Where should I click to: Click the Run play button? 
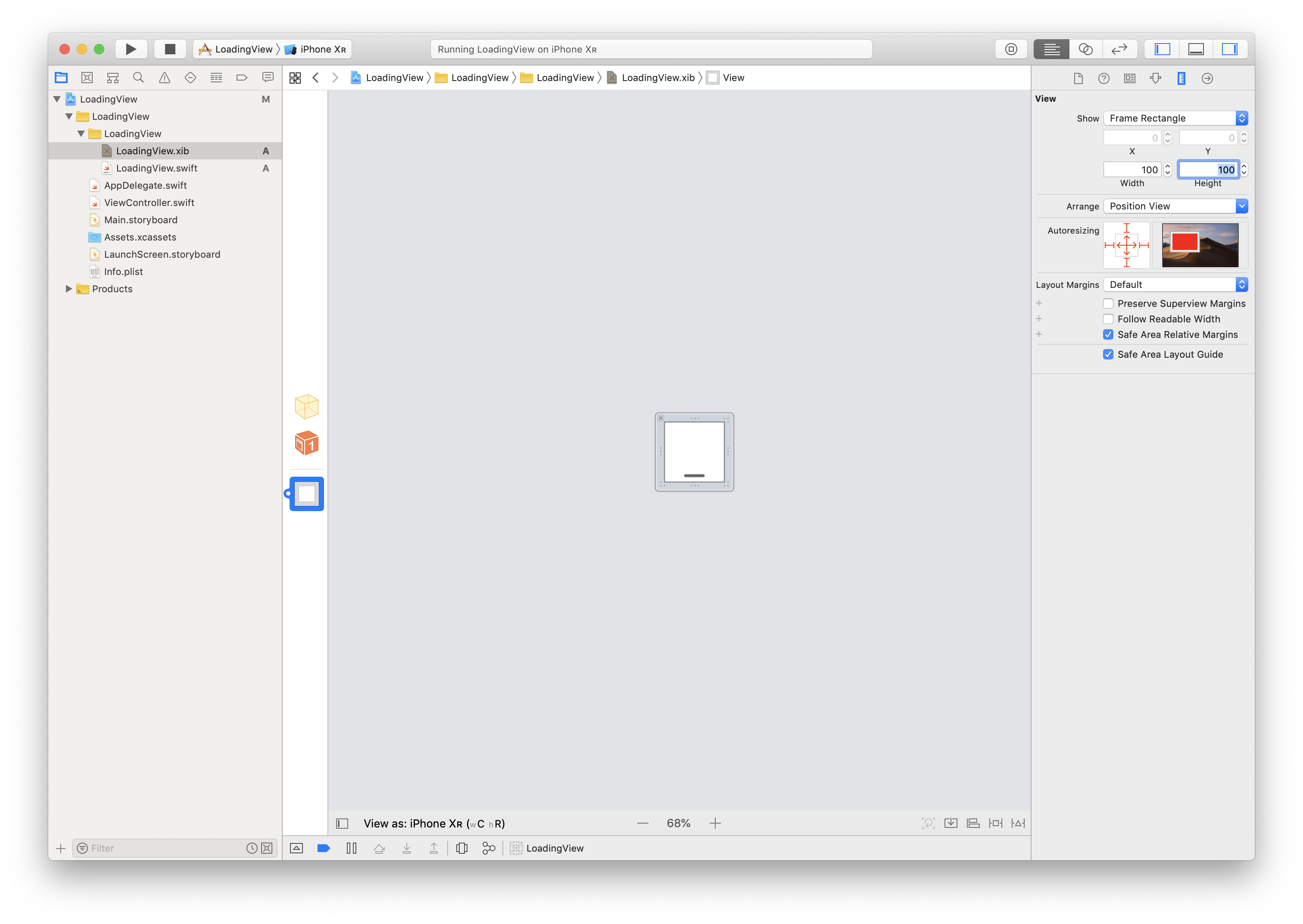(x=131, y=49)
